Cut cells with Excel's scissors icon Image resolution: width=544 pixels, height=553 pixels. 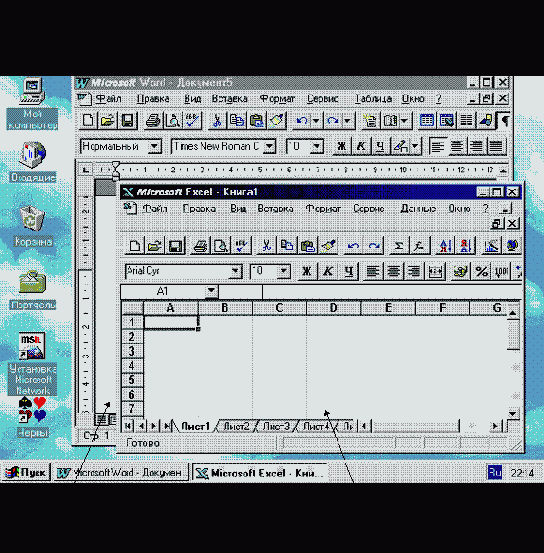[266, 245]
